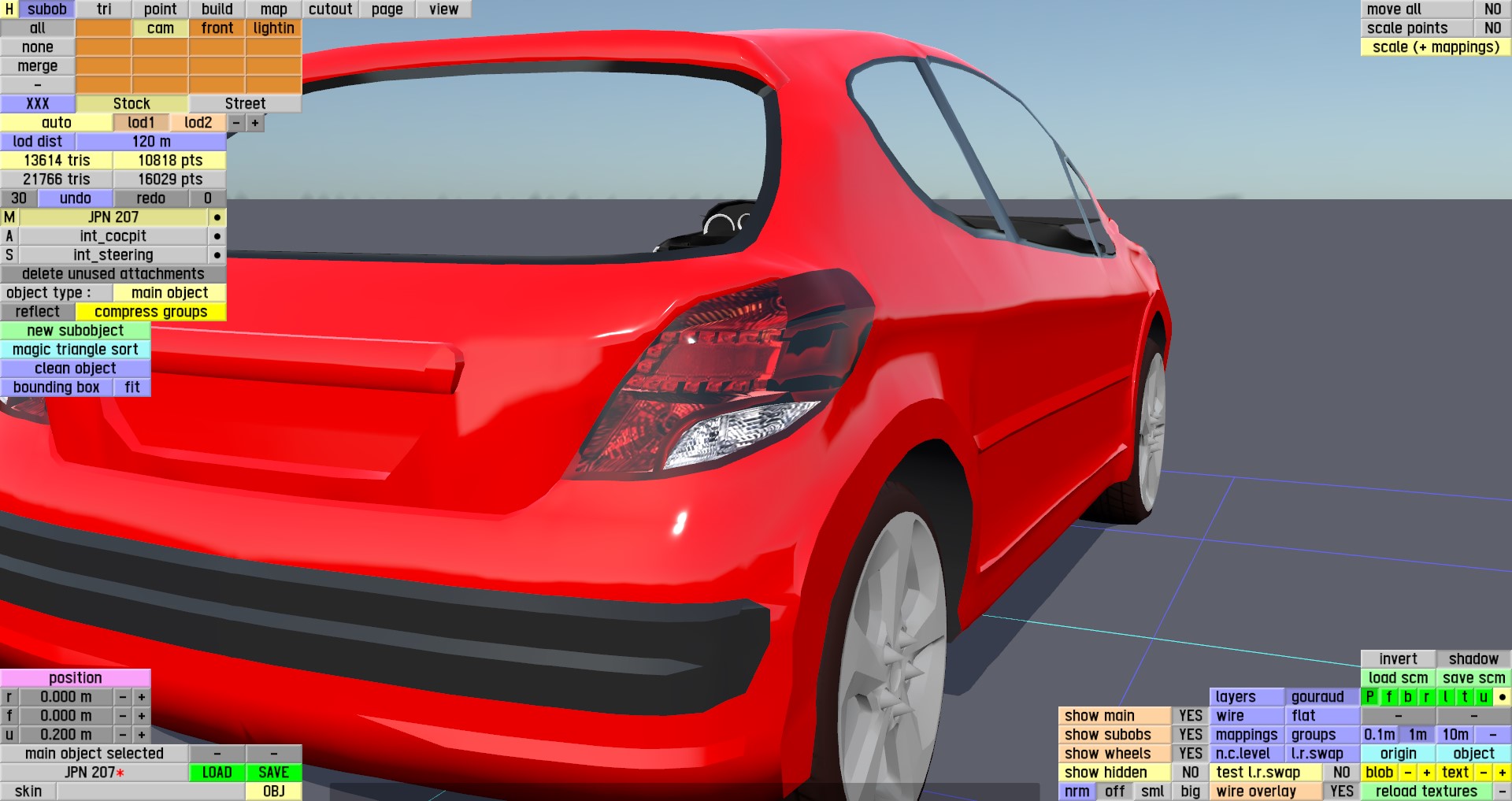Click the load scm button
The height and width of the screenshot is (801, 1512).
point(1398,678)
